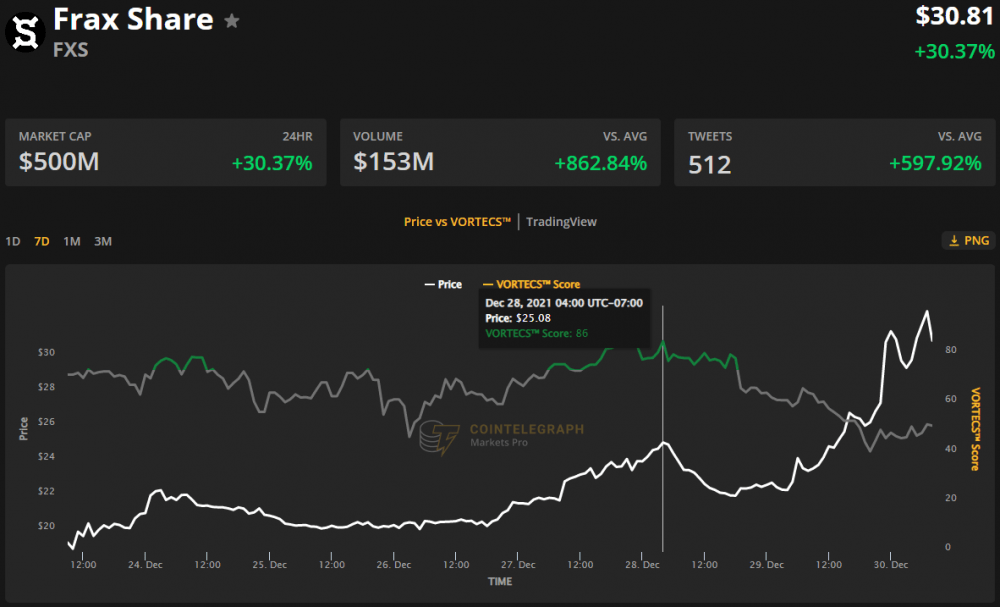This screenshot has height=607, width=1000.
Task: Click the 30. Dec tick on time axis
Action: 891,564
